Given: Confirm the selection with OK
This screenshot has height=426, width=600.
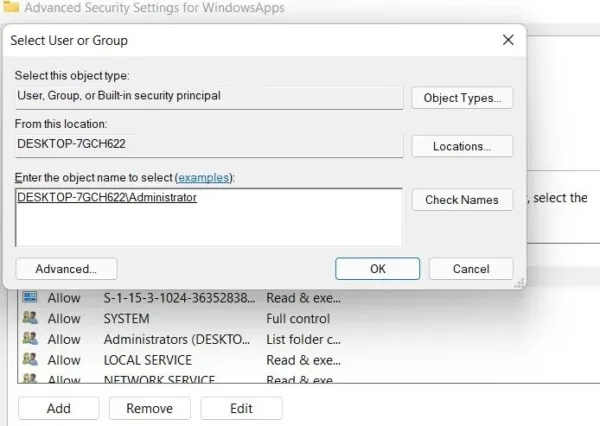Looking at the screenshot, I should (377, 269).
